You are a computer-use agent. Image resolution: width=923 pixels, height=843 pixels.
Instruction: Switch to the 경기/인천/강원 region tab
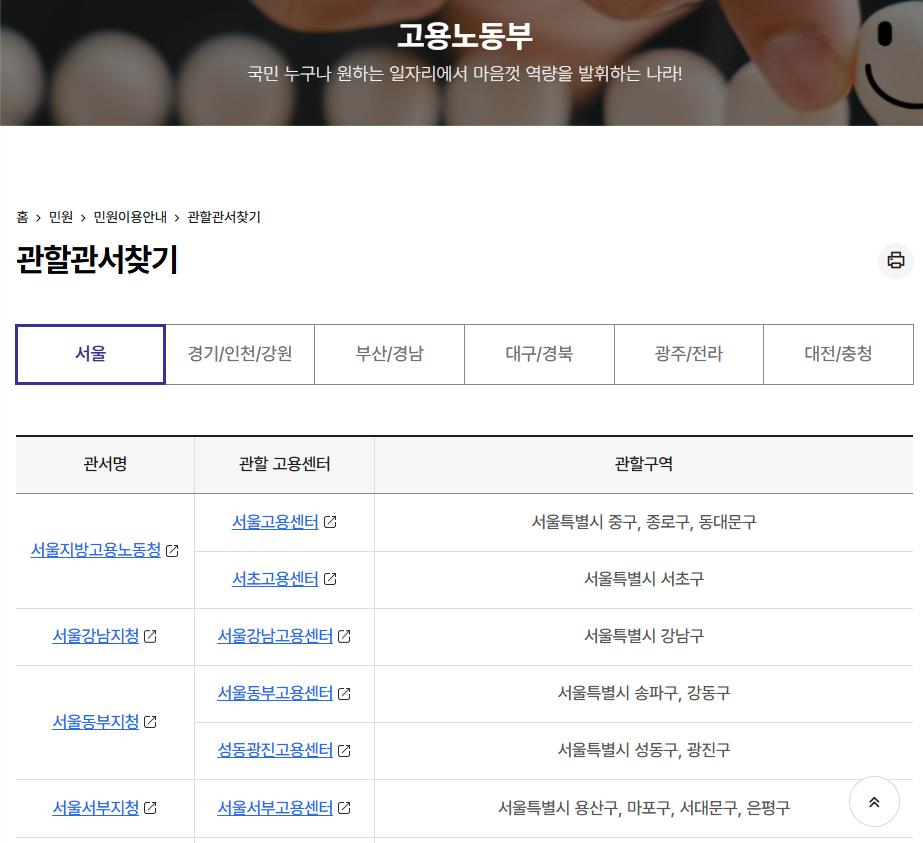(x=239, y=354)
